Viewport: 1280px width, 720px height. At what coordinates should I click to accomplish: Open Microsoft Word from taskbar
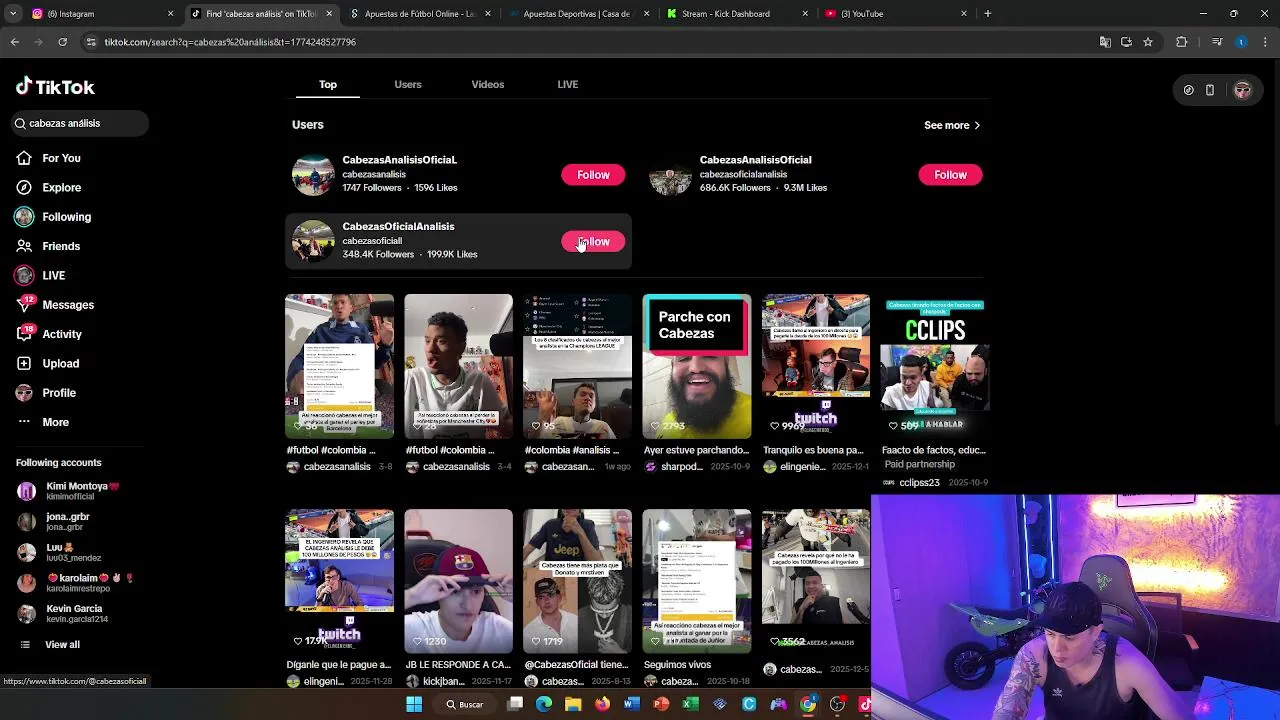pyautogui.click(x=632, y=705)
